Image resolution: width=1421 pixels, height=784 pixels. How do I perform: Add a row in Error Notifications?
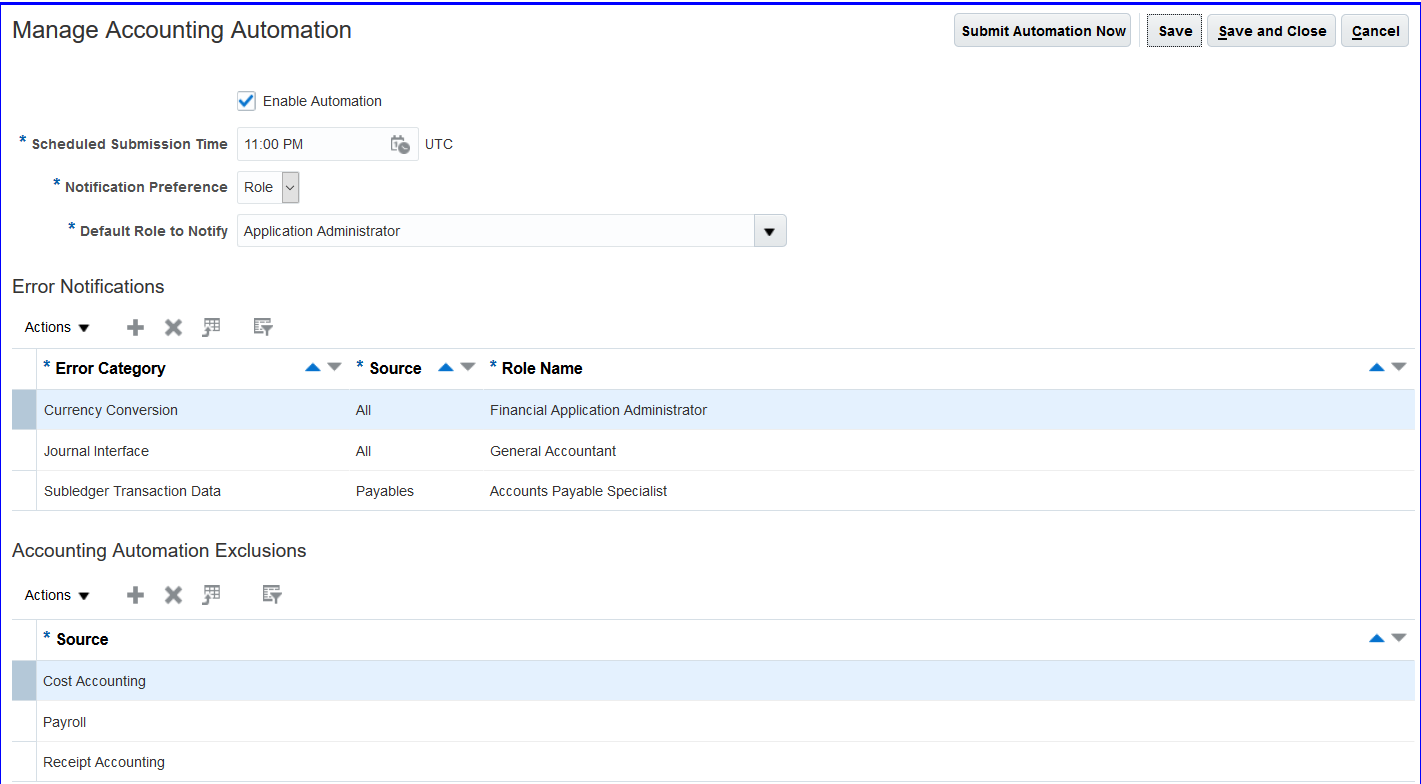(x=135, y=327)
